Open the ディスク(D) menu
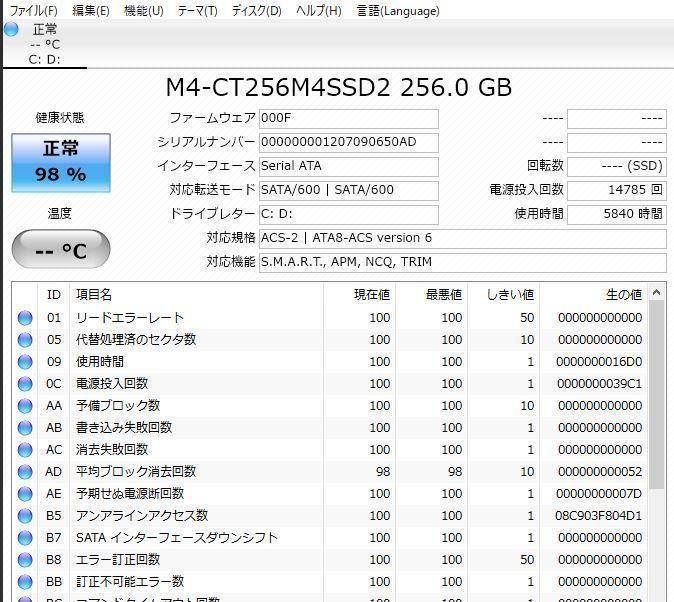 point(256,10)
